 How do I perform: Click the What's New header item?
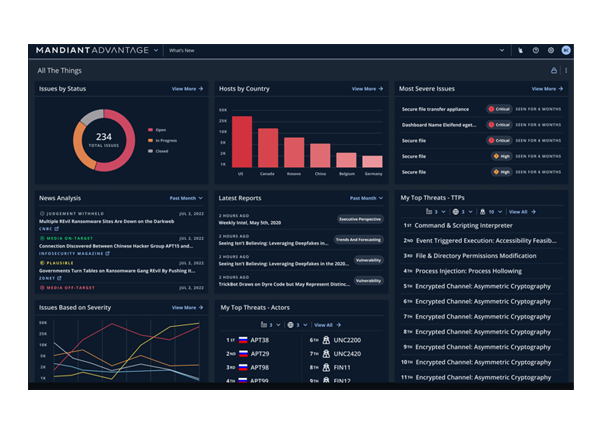(182, 50)
